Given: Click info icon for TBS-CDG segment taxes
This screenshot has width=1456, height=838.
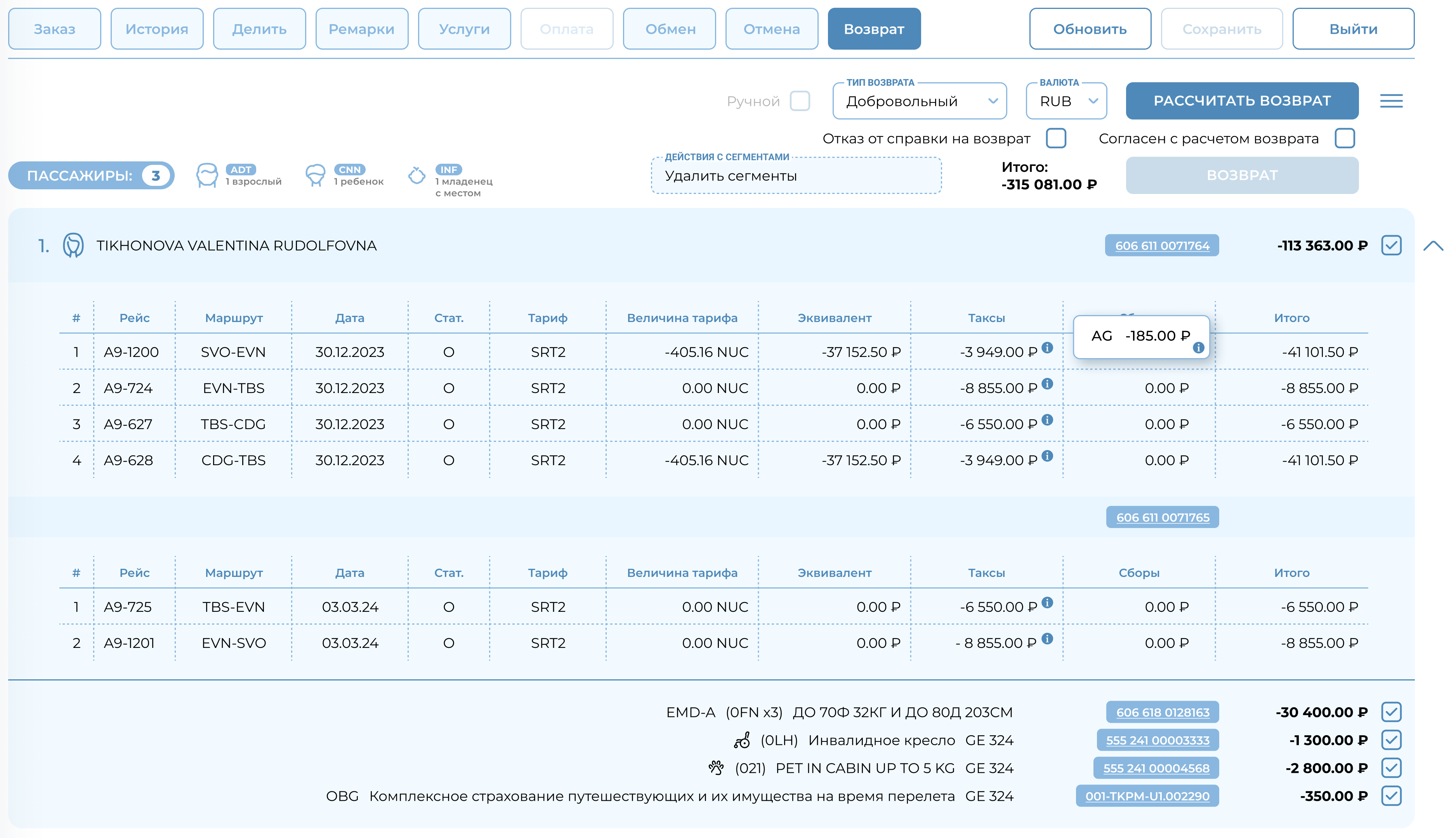Looking at the screenshot, I should pyautogui.click(x=1047, y=420).
